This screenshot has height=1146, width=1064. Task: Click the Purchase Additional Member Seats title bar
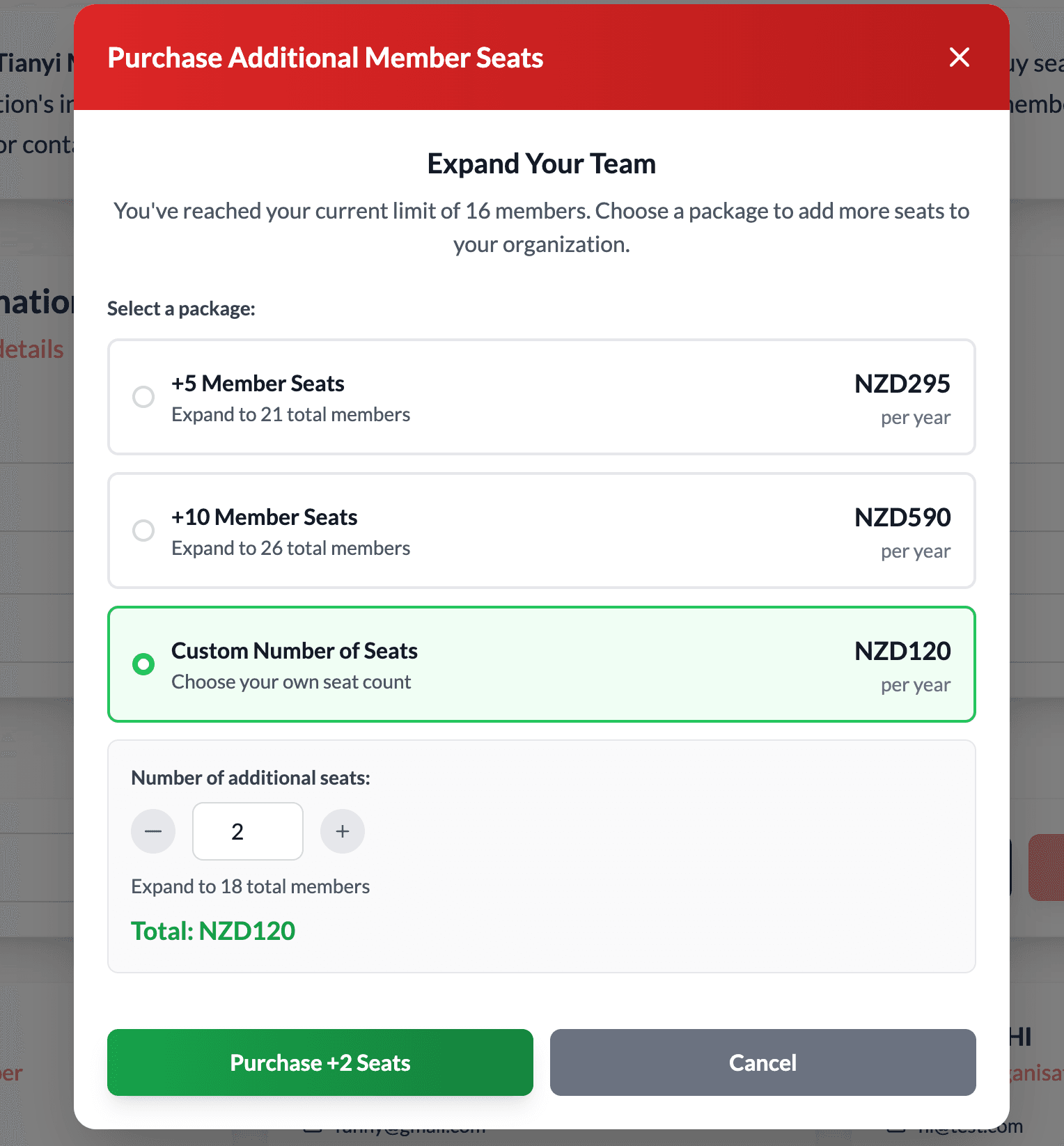(324, 58)
